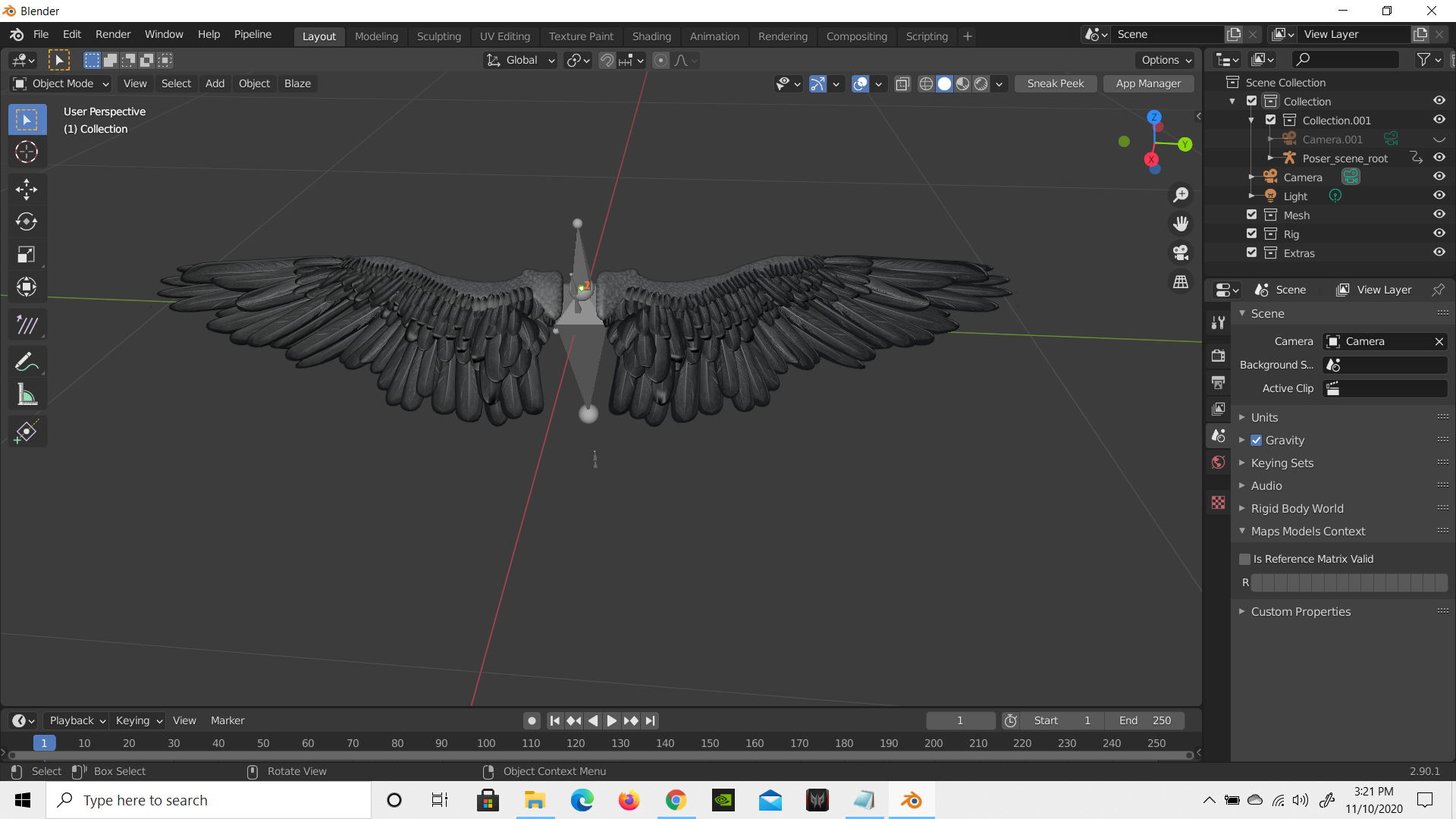Open the Output properties tab
This screenshot has height=819, width=1456.
pyautogui.click(x=1218, y=382)
